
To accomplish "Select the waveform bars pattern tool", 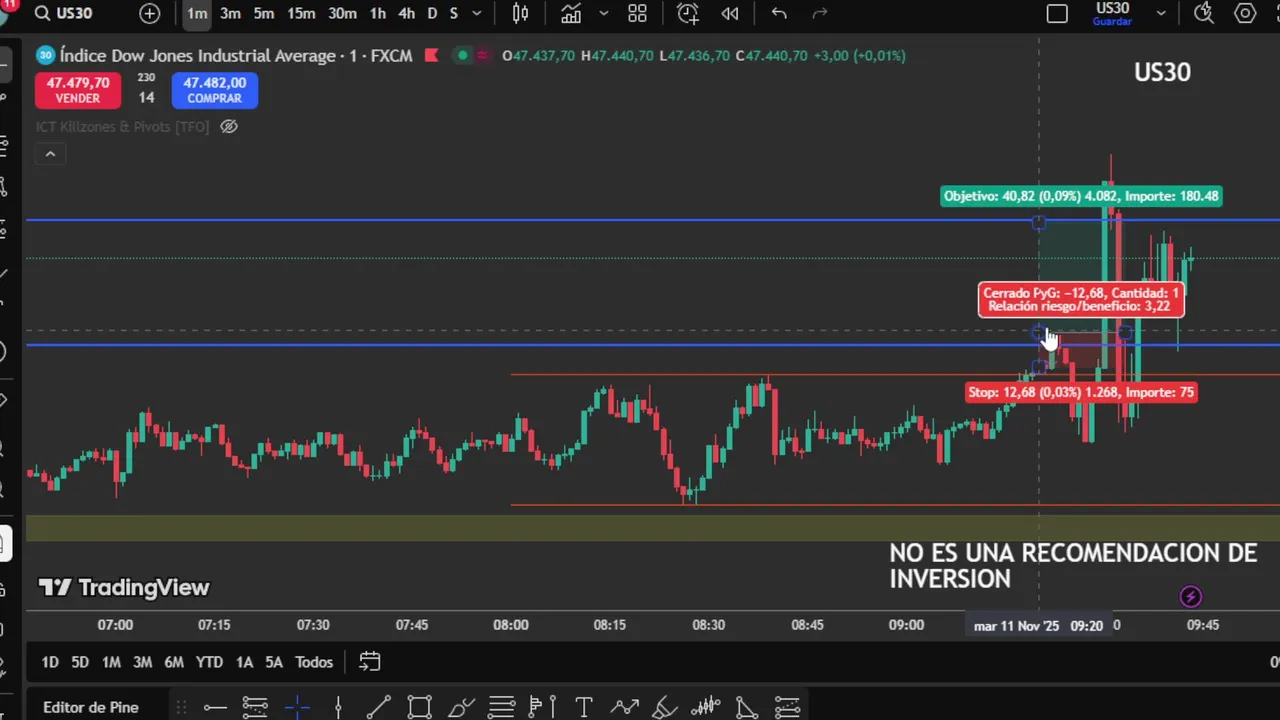I will point(706,708).
